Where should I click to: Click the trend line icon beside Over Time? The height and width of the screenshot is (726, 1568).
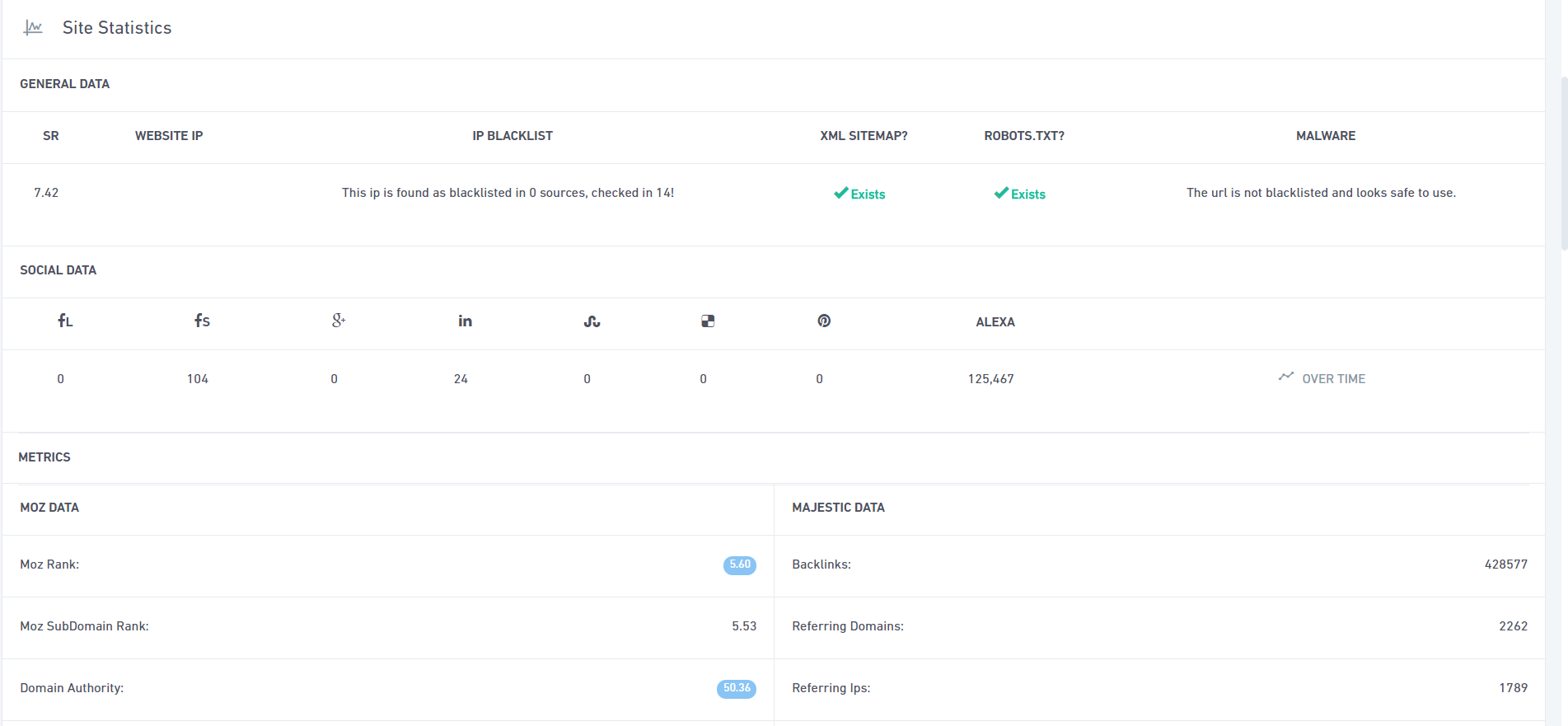(x=1285, y=377)
